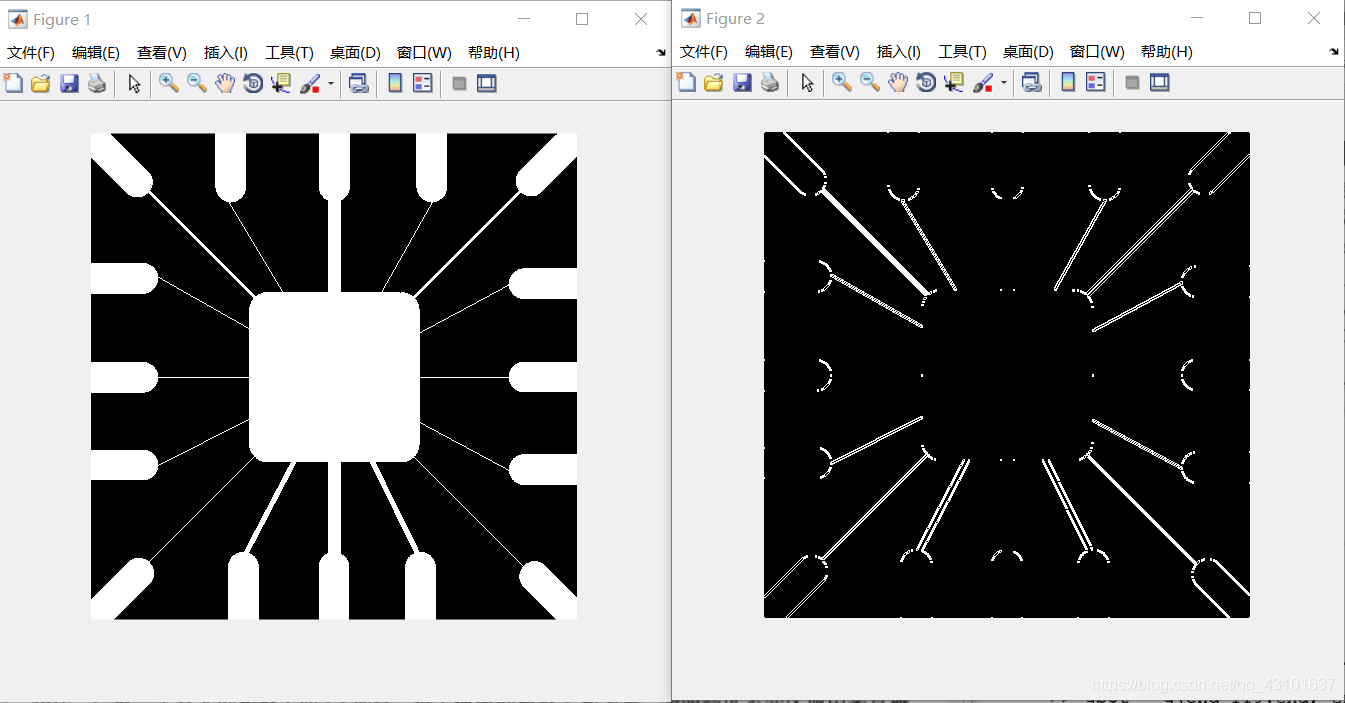Click the original chip image in Figure 1
The image size is (1345, 703).
pyautogui.click(x=334, y=376)
